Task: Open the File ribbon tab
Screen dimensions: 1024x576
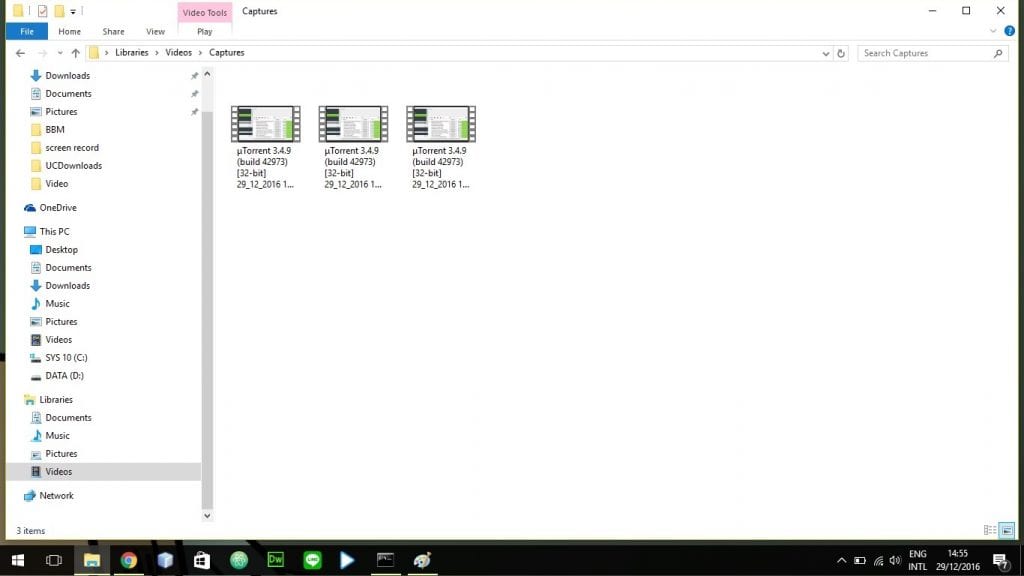Action: (27, 31)
